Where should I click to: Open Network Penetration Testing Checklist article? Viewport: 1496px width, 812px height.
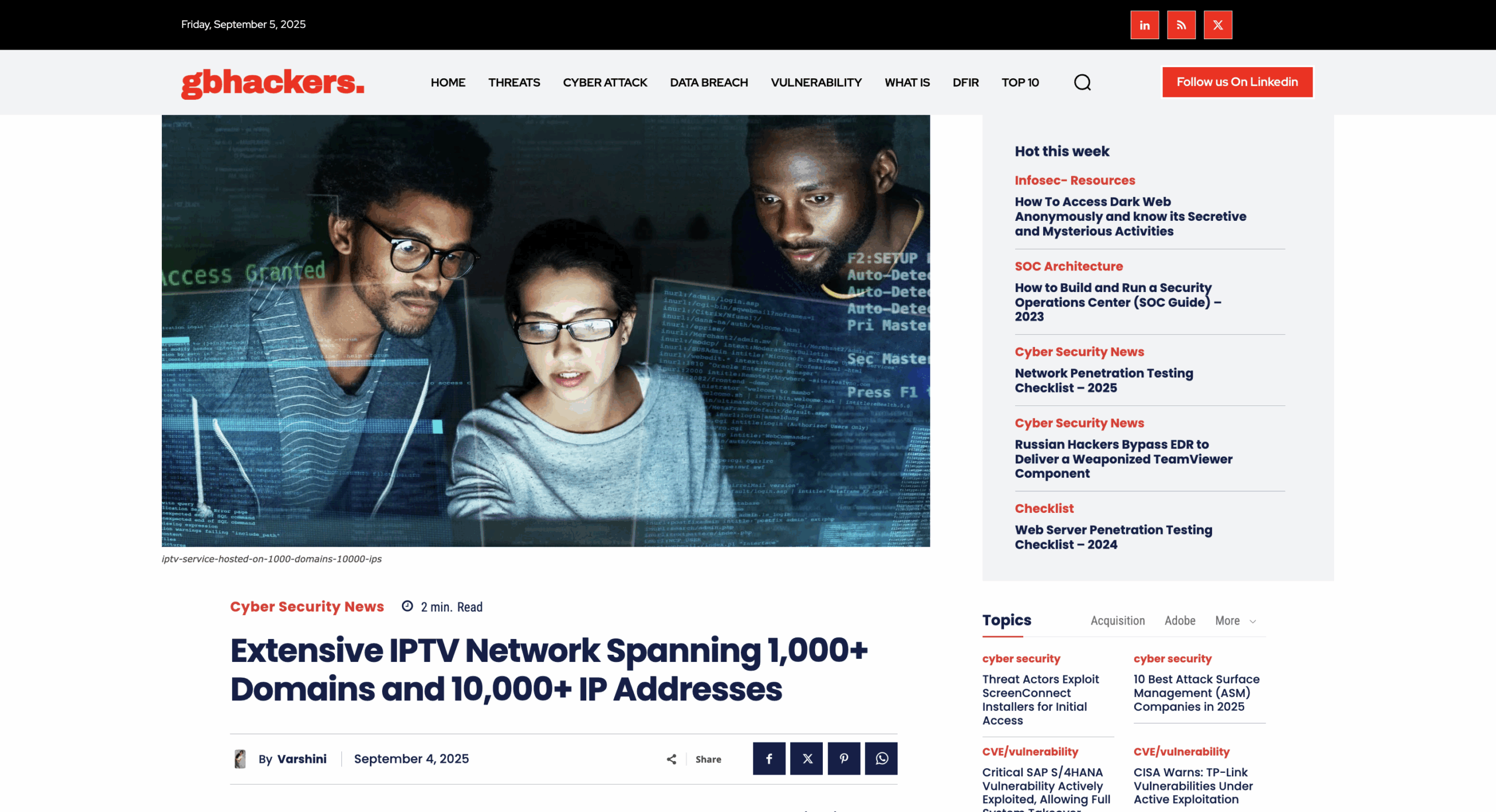coord(1103,380)
